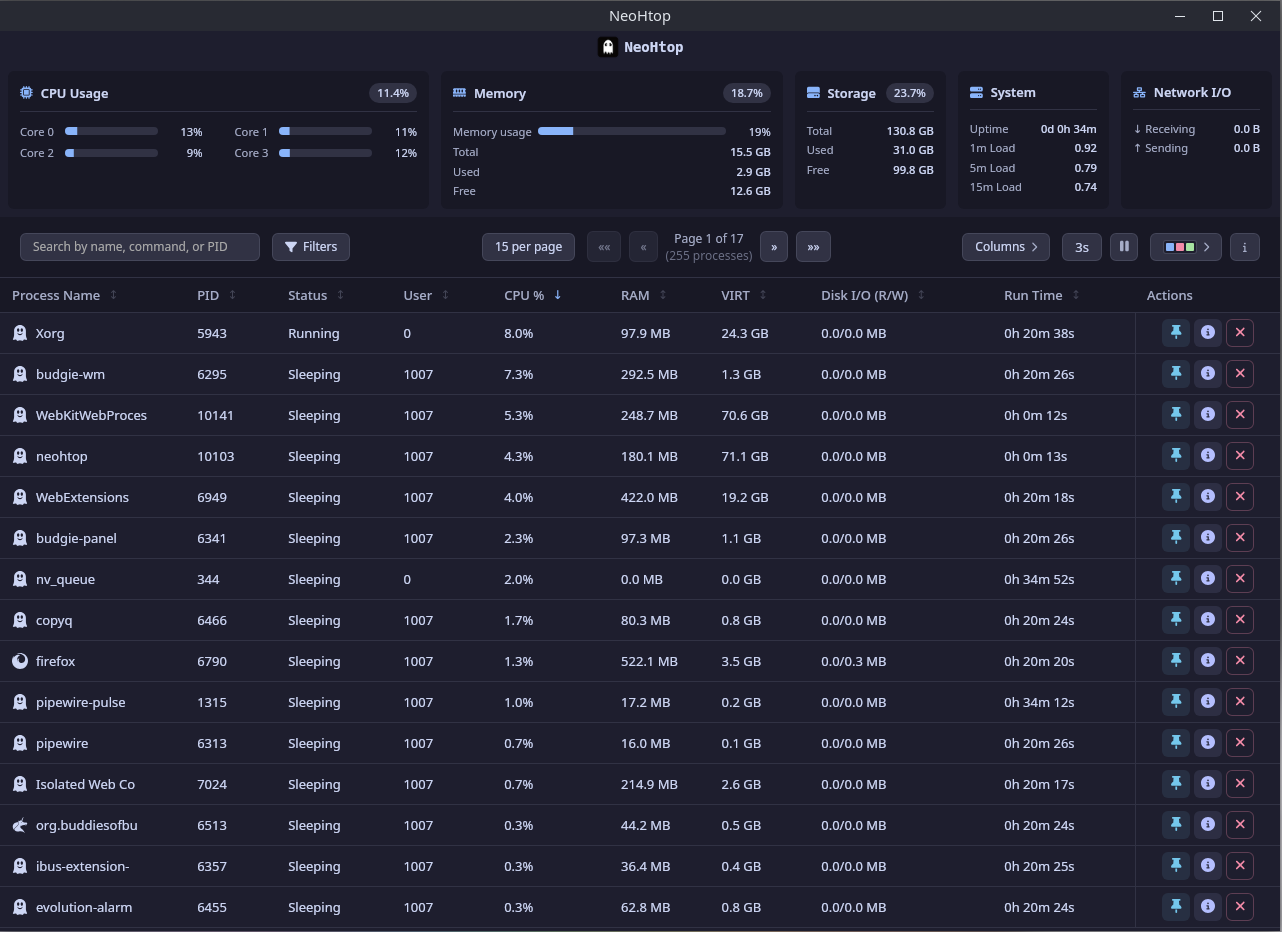Kill the org.buddiesofbu process
1282x932 pixels.
1240,825
